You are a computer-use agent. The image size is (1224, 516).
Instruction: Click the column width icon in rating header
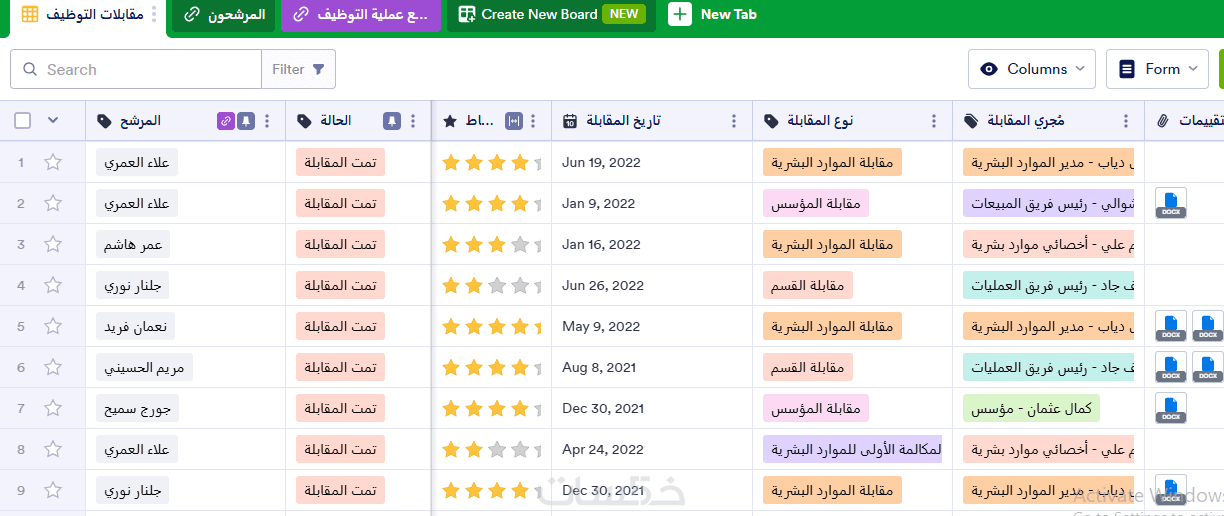click(514, 121)
